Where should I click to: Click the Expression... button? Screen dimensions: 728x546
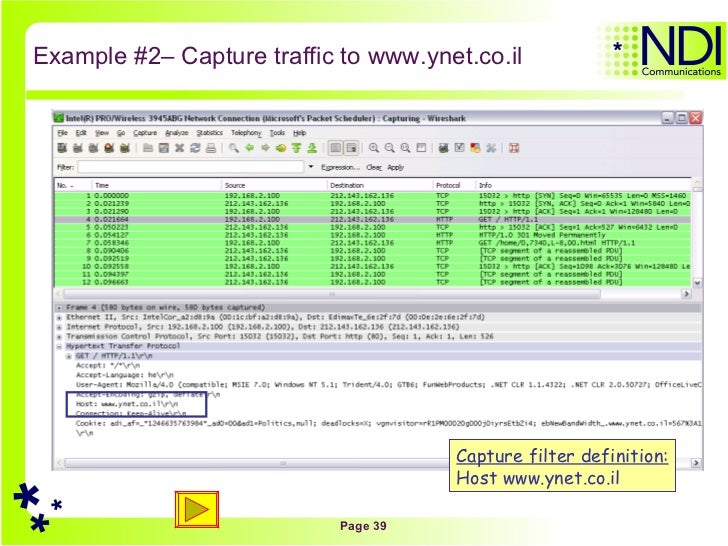point(340,167)
